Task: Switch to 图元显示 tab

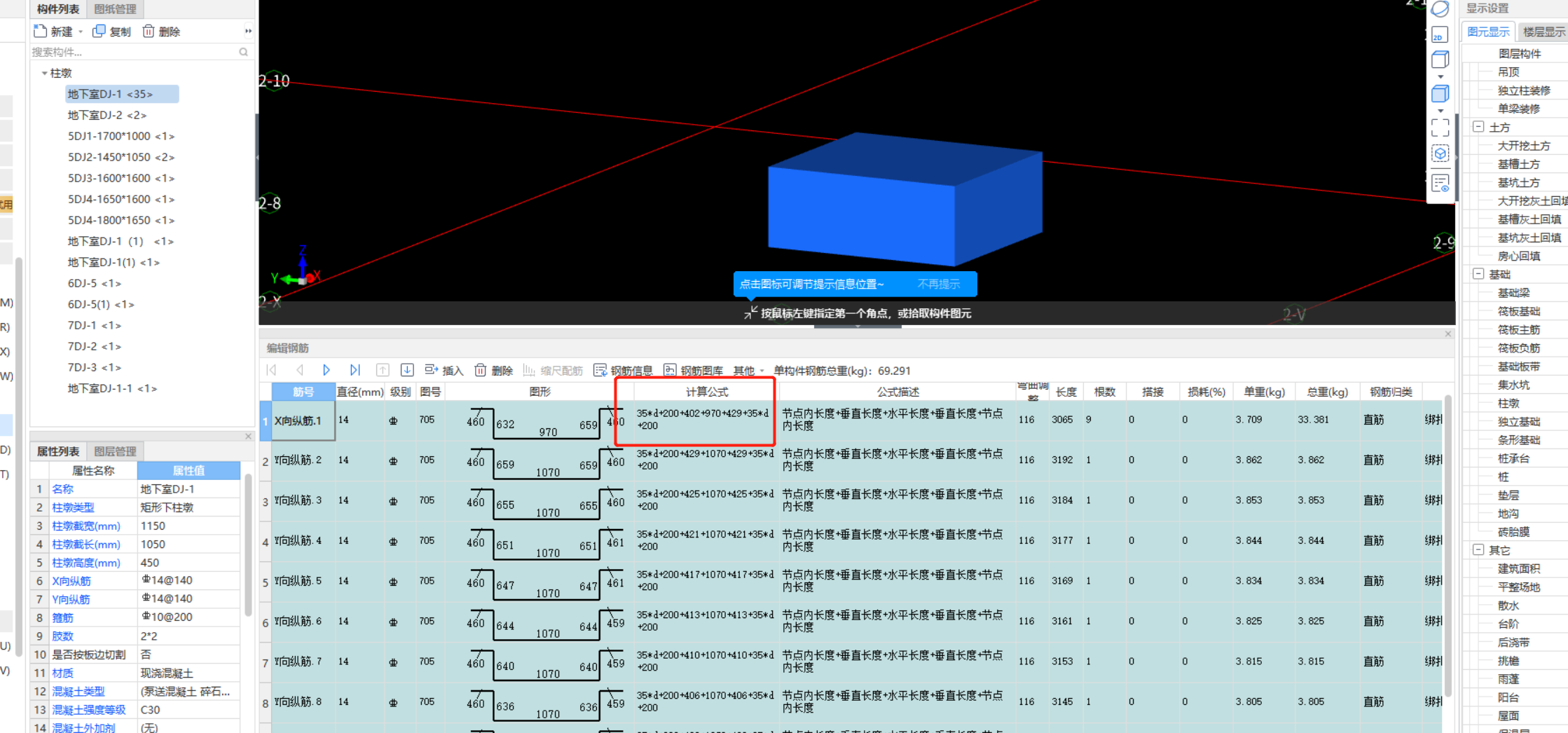Action: coord(1489,32)
